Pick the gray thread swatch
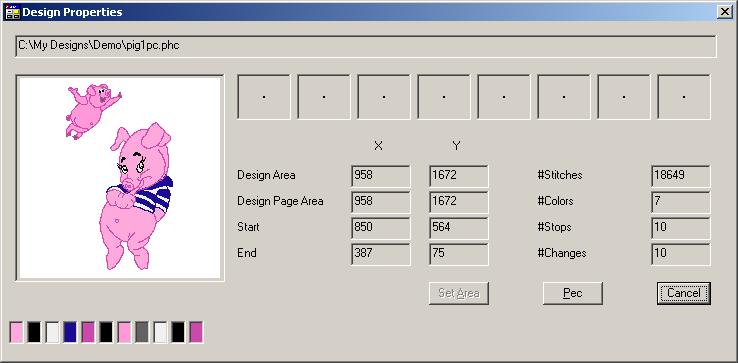Screen dimensions: 738x363 142,332
